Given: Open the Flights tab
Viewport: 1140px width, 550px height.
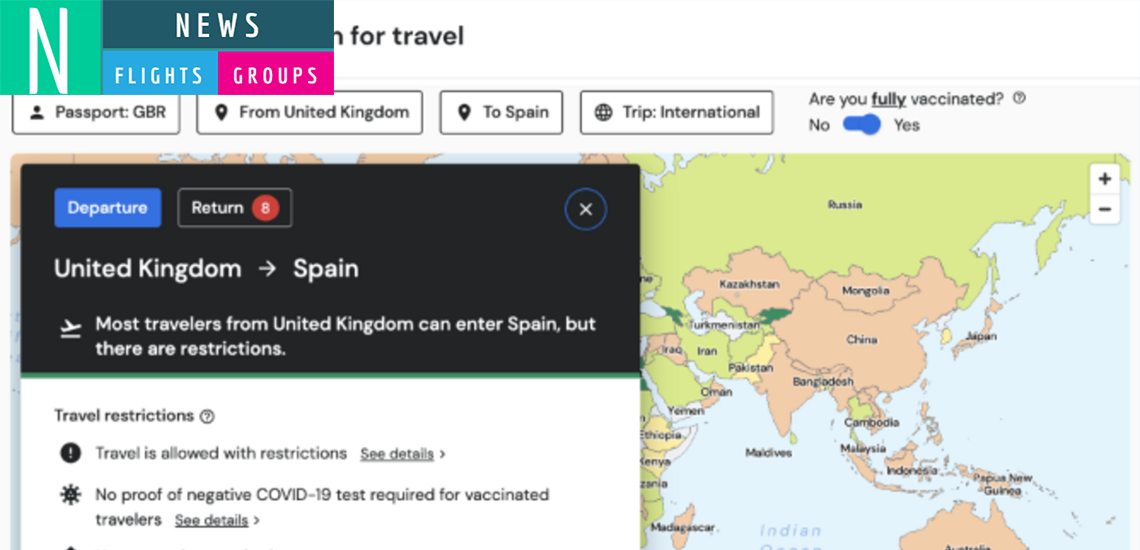Looking at the screenshot, I should pyautogui.click(x=159, y=75).
